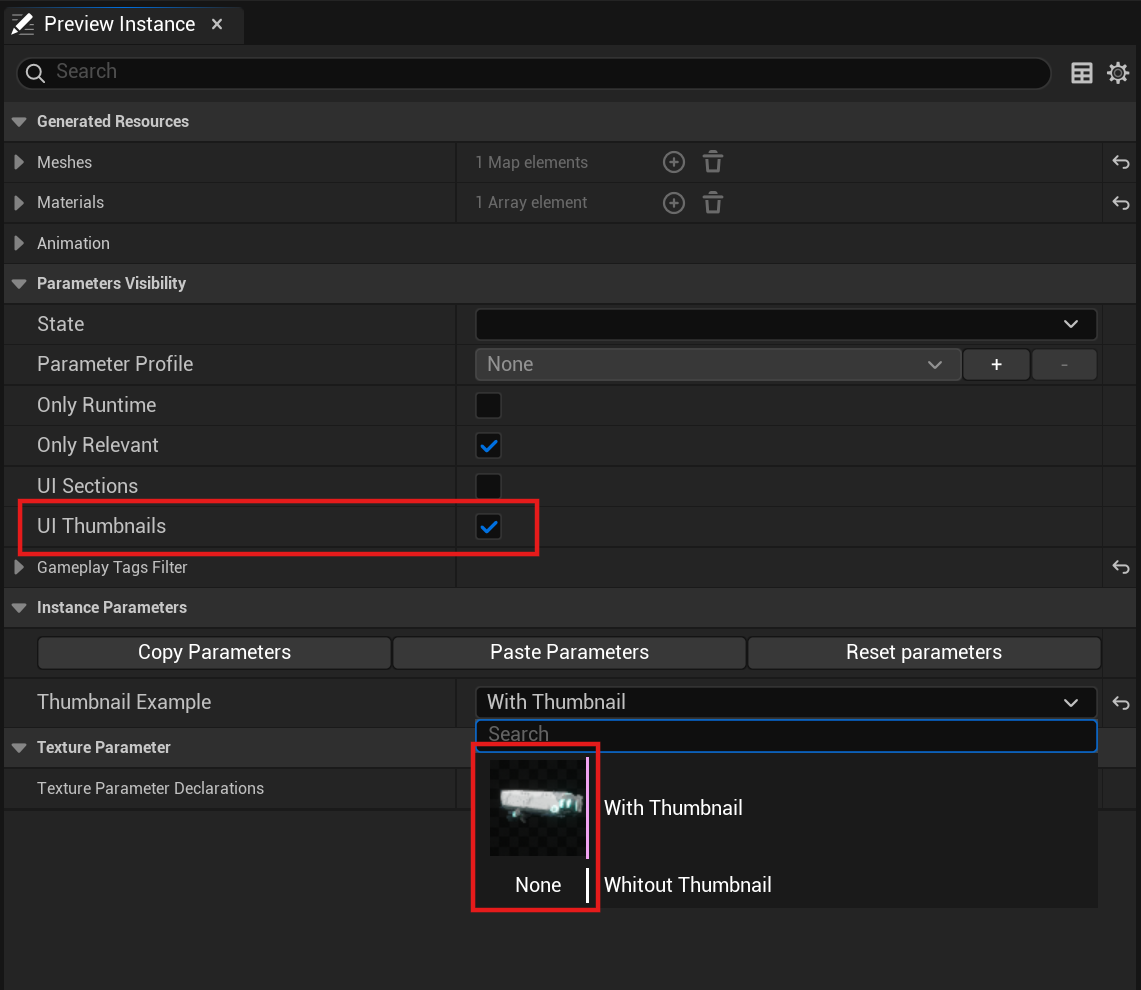Empty the Materials array with trash icon
1141x990 pixels.
click(713, 202)
